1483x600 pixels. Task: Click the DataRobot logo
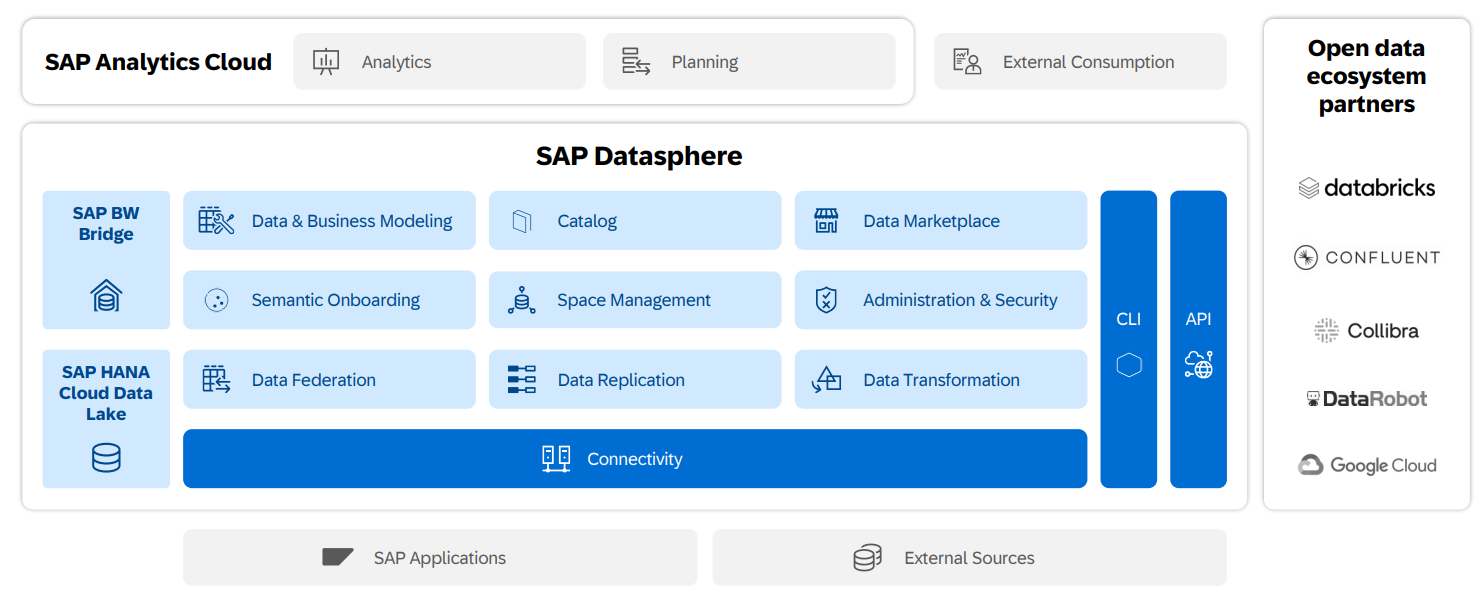(1366, 399)
